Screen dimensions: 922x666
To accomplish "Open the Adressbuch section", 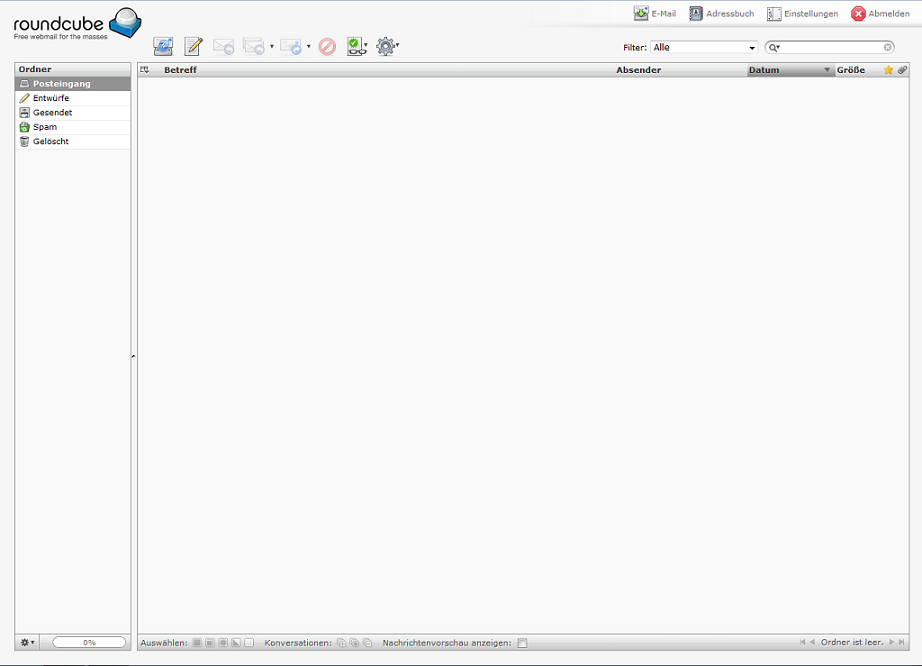I will click(x=721, y=13).
